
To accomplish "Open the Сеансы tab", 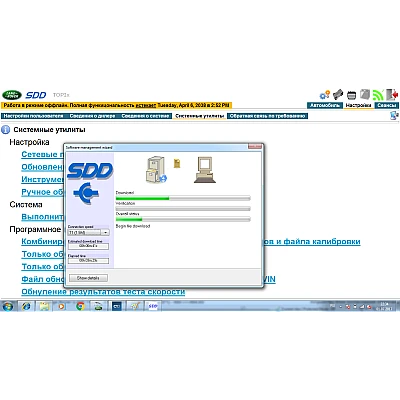I will point(387,105).
